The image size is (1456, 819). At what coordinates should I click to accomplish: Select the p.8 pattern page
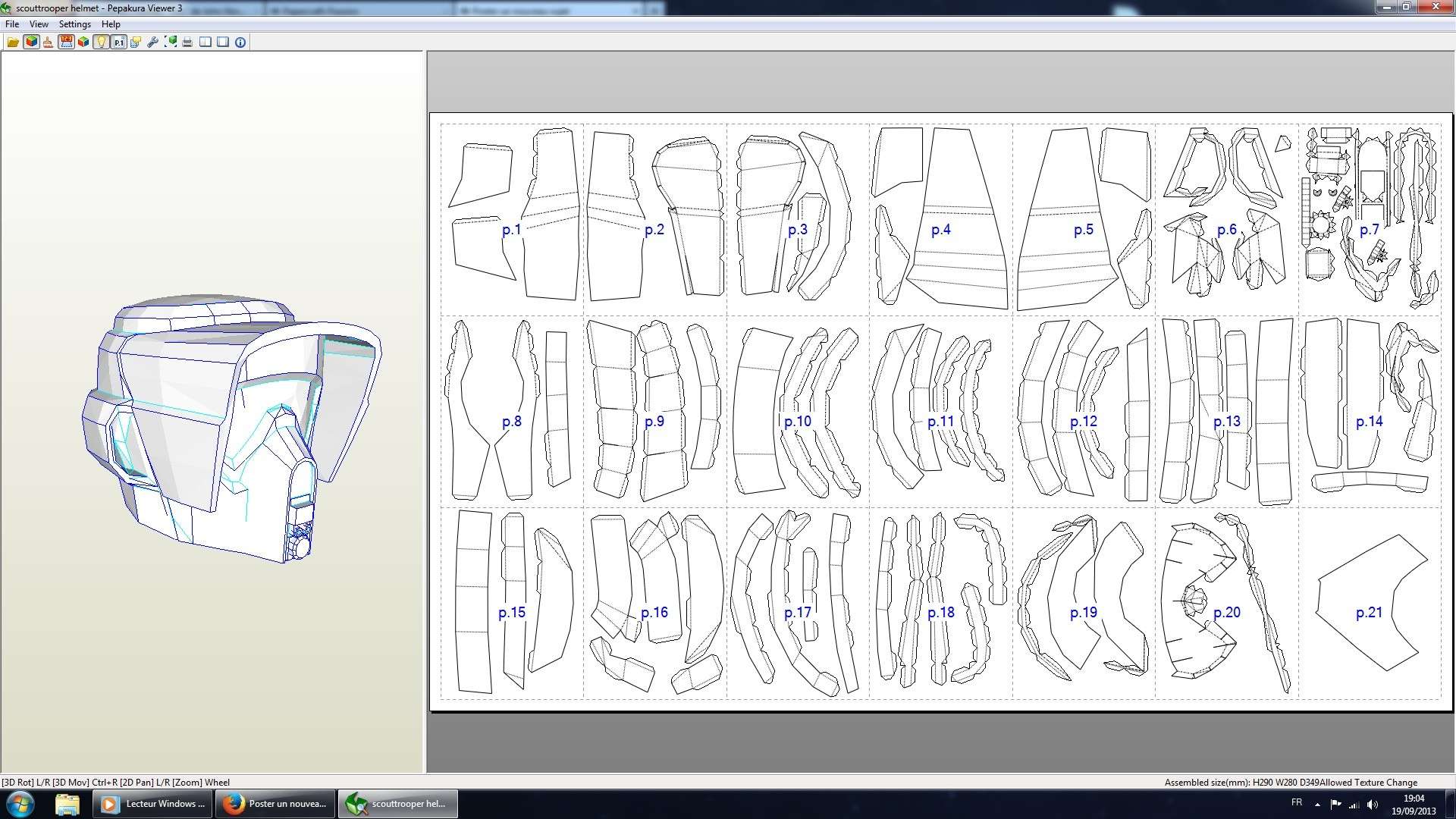(512, 411)
